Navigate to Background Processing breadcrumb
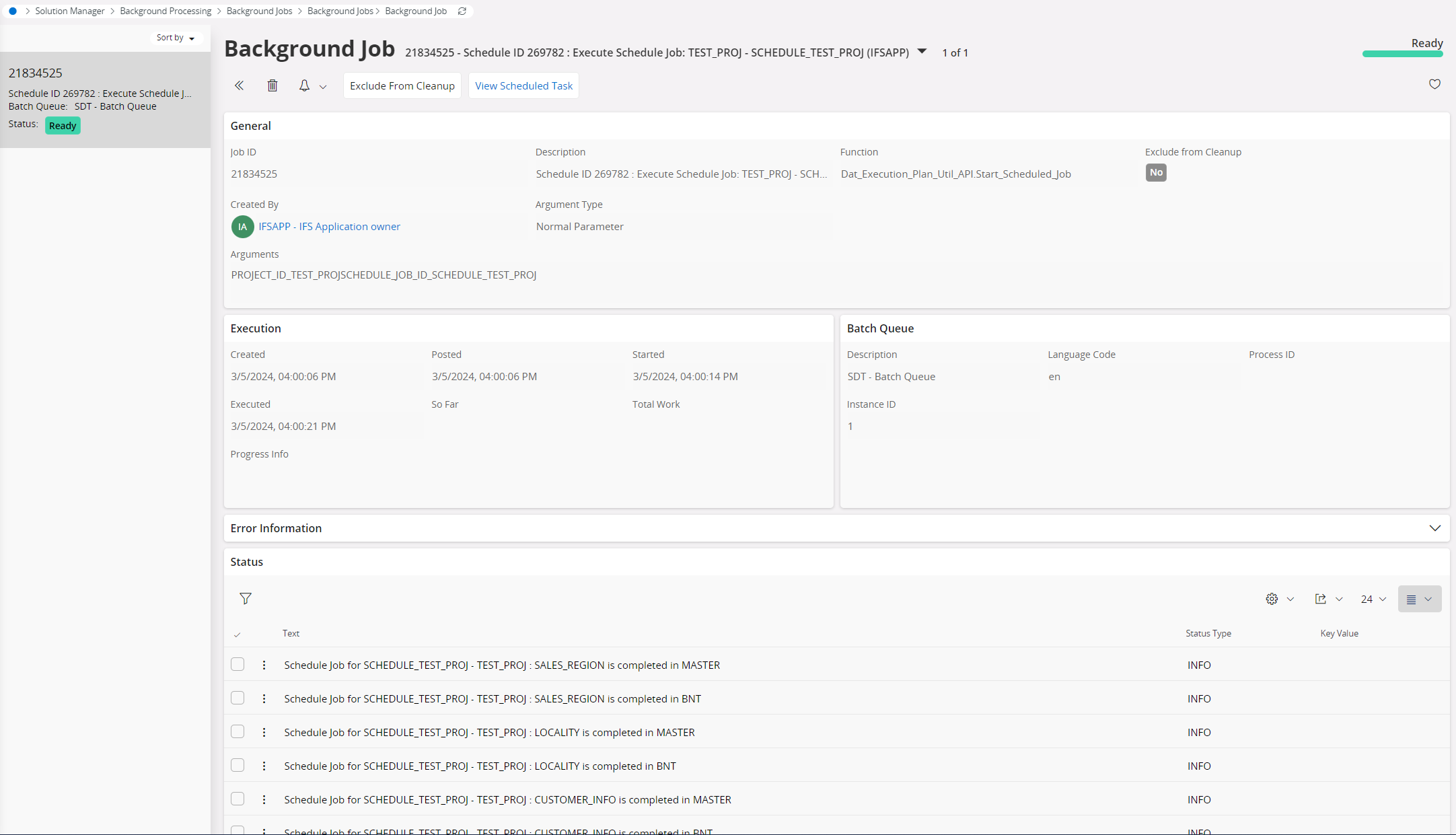This screenshot has width=1456, height=835. [x=166, y=11]
